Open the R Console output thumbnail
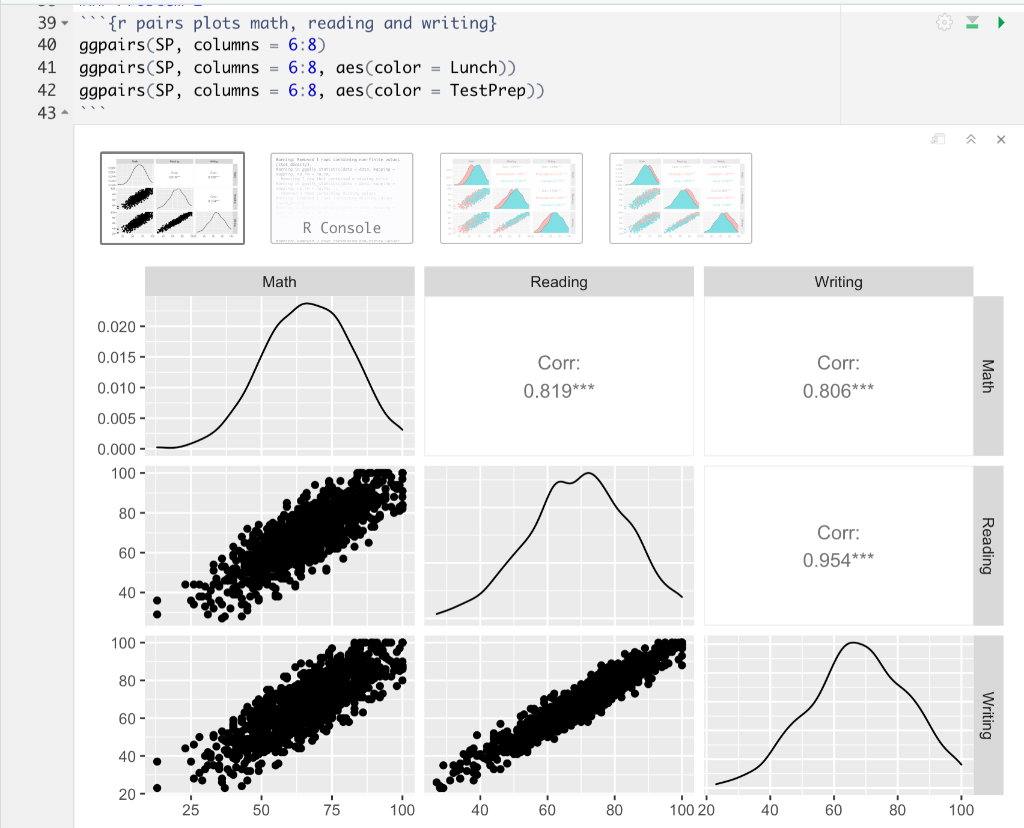Viewport: 1024px width, 828px height. pos(342,198)
